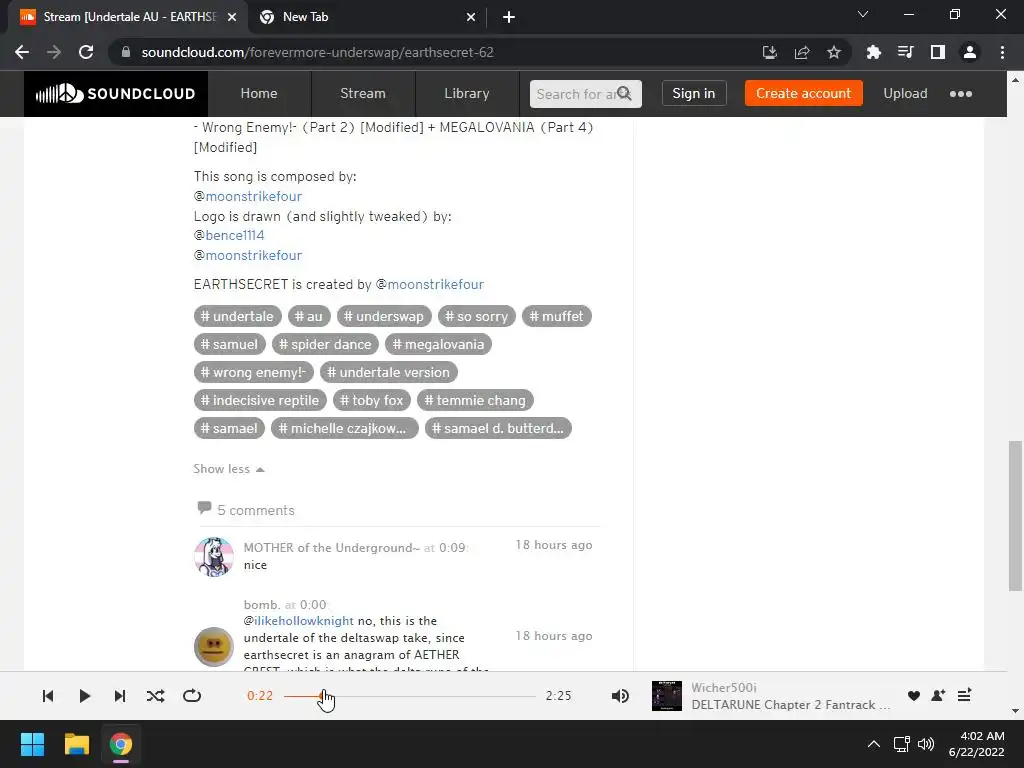Switch to the New Tab tab
Image resolution: width=1024 pixels, height=768 pixels.
pyautogui.click(x=368, y=17)
